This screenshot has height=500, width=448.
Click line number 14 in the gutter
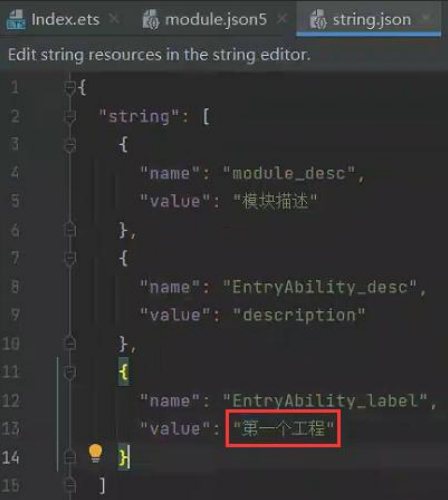[11, 457]
